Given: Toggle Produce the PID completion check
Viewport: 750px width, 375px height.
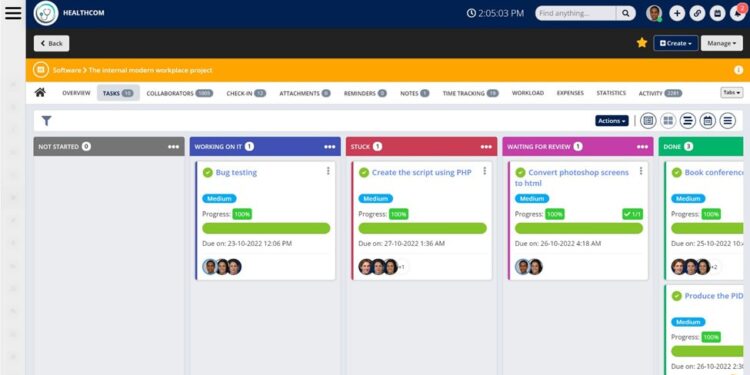Looking at the screenshot, I should pyautogui.click(x=677, y=296).
